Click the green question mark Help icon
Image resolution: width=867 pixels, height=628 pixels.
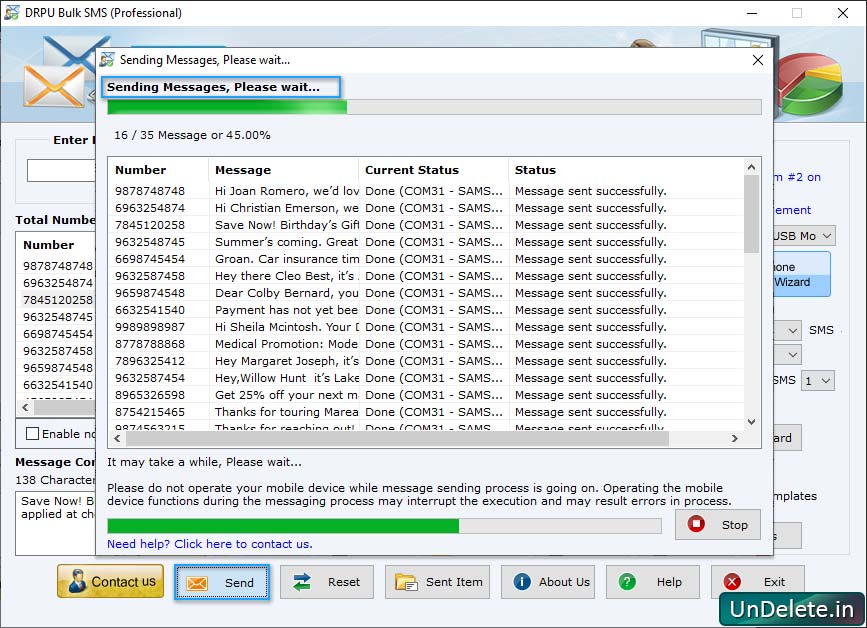(627, 582)
